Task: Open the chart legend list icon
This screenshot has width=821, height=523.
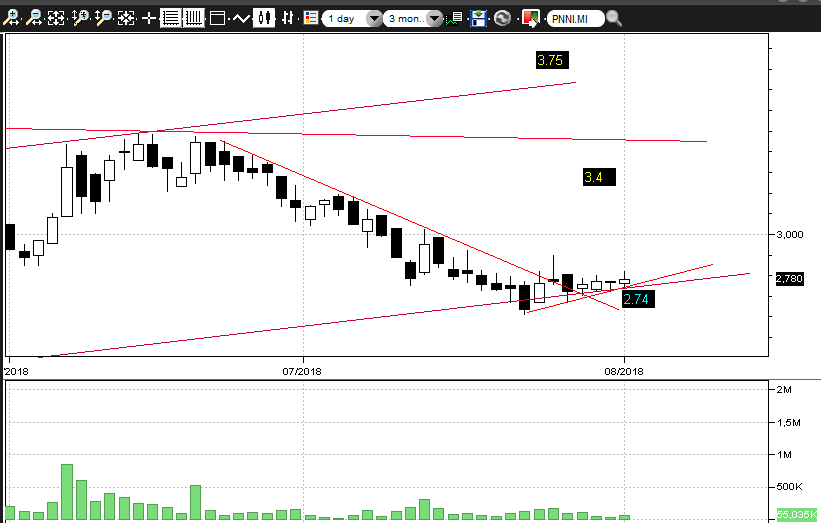Action: click(x=310, y=18)
